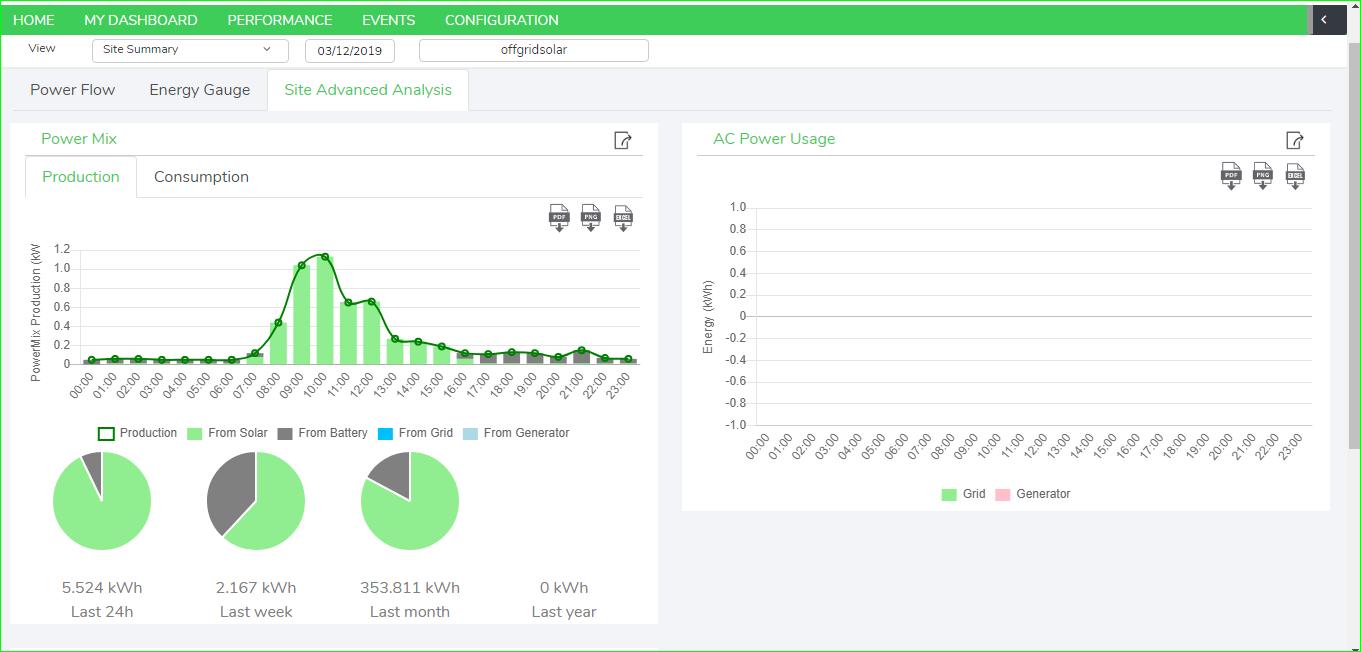Hide Generator series in AC Power legend
This screenshot has height=652, width=1361.
click(x=1033, y=494)
